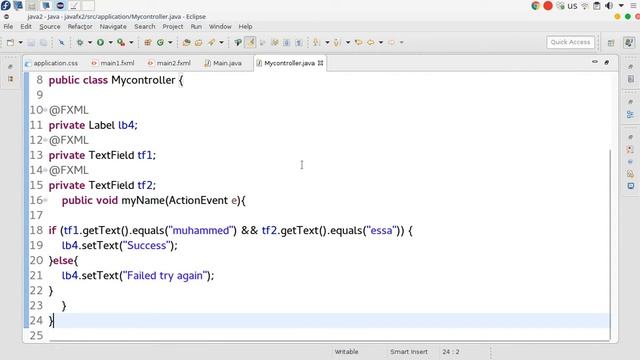The width and height of the screenshot is (640, 360).
Task: Click the New file toolbar icon
Action: (x=11, y=42)
